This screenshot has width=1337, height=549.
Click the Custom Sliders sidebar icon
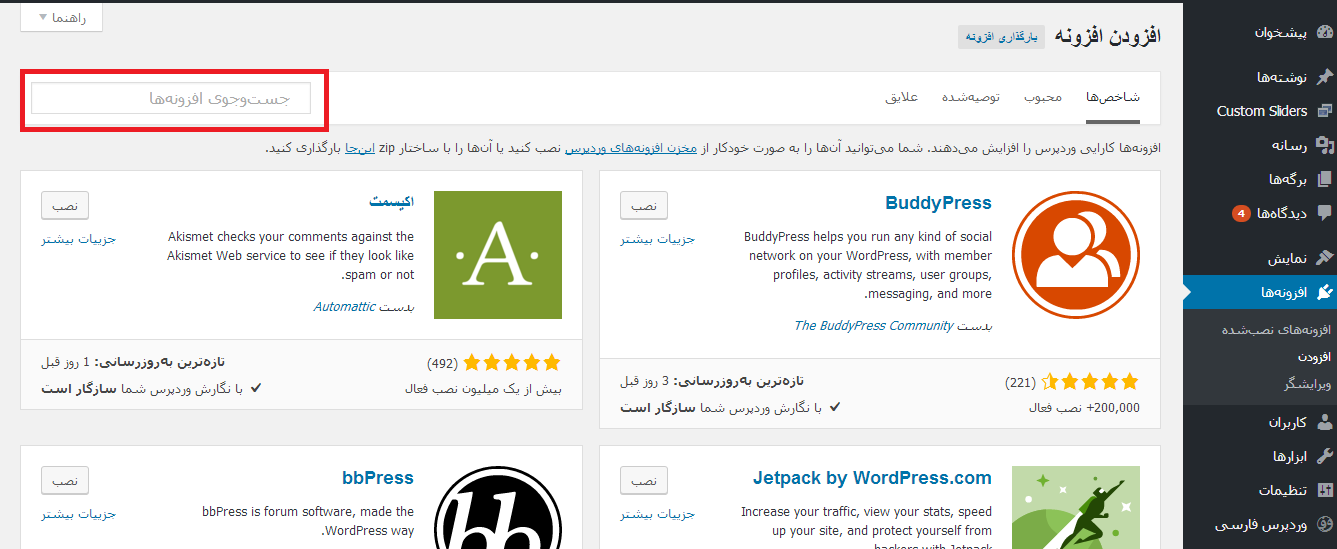[x=1324, y=111]
